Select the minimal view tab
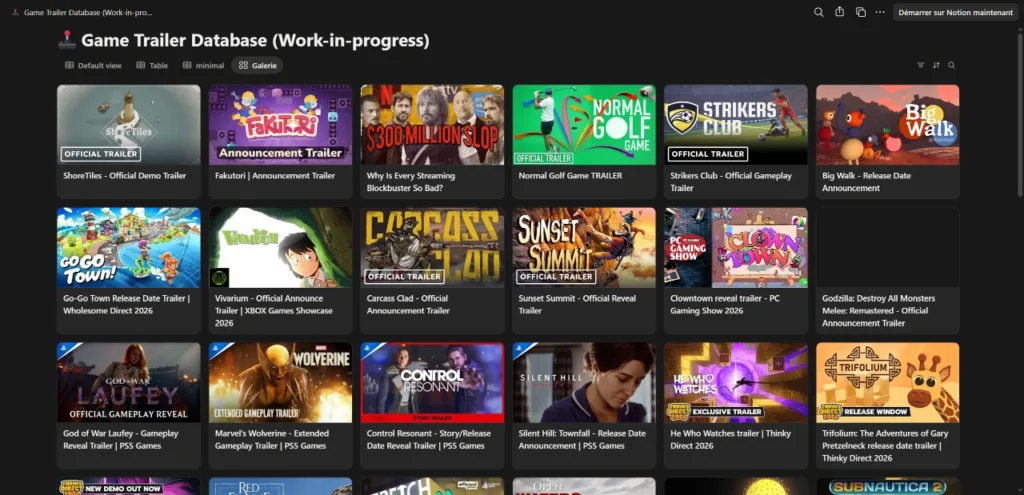1024x495 pixels. click(204, 65)
